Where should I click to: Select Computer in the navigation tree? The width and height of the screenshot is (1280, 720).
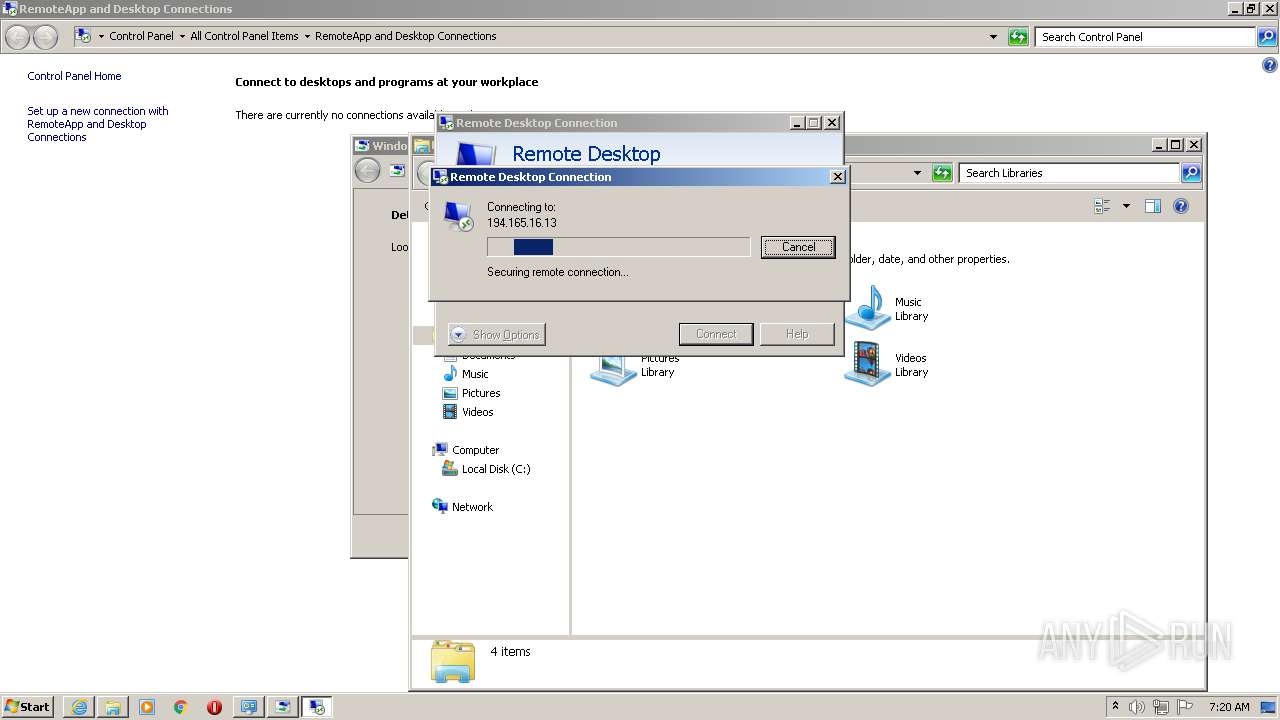pyautogui.click(x=466, y=450)
